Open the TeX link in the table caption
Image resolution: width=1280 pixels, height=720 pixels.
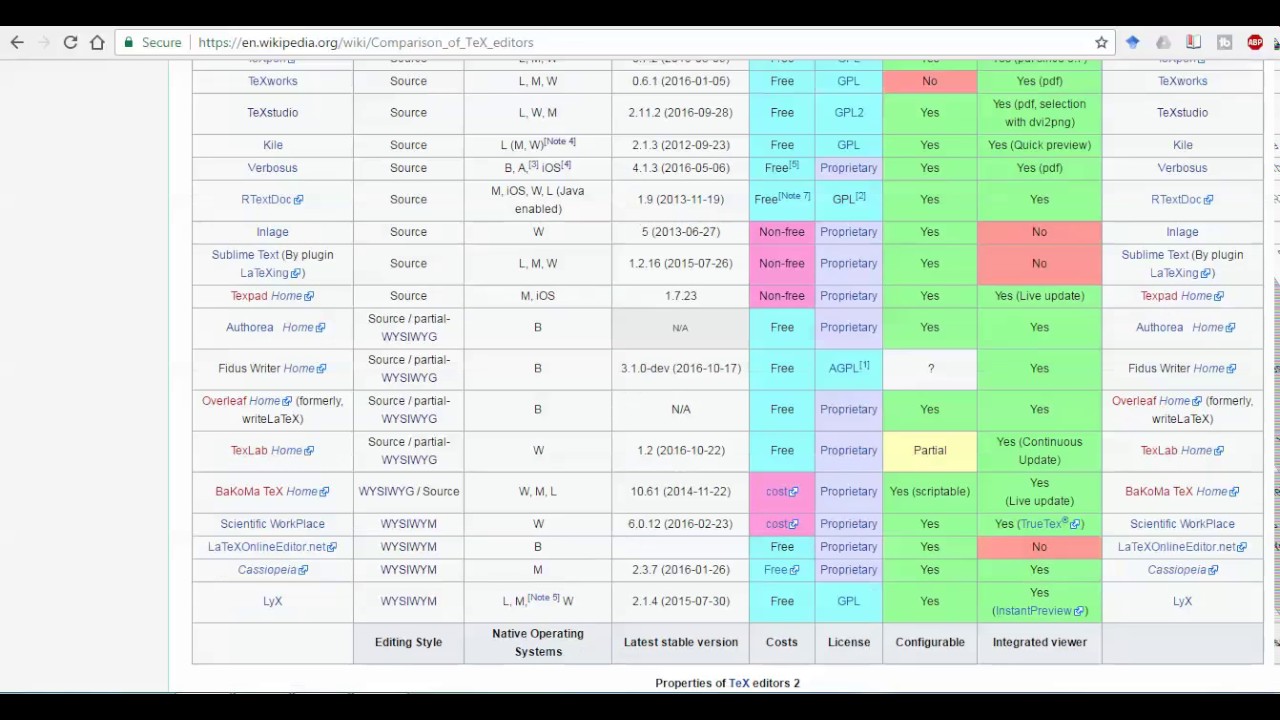tap(739, 683)
